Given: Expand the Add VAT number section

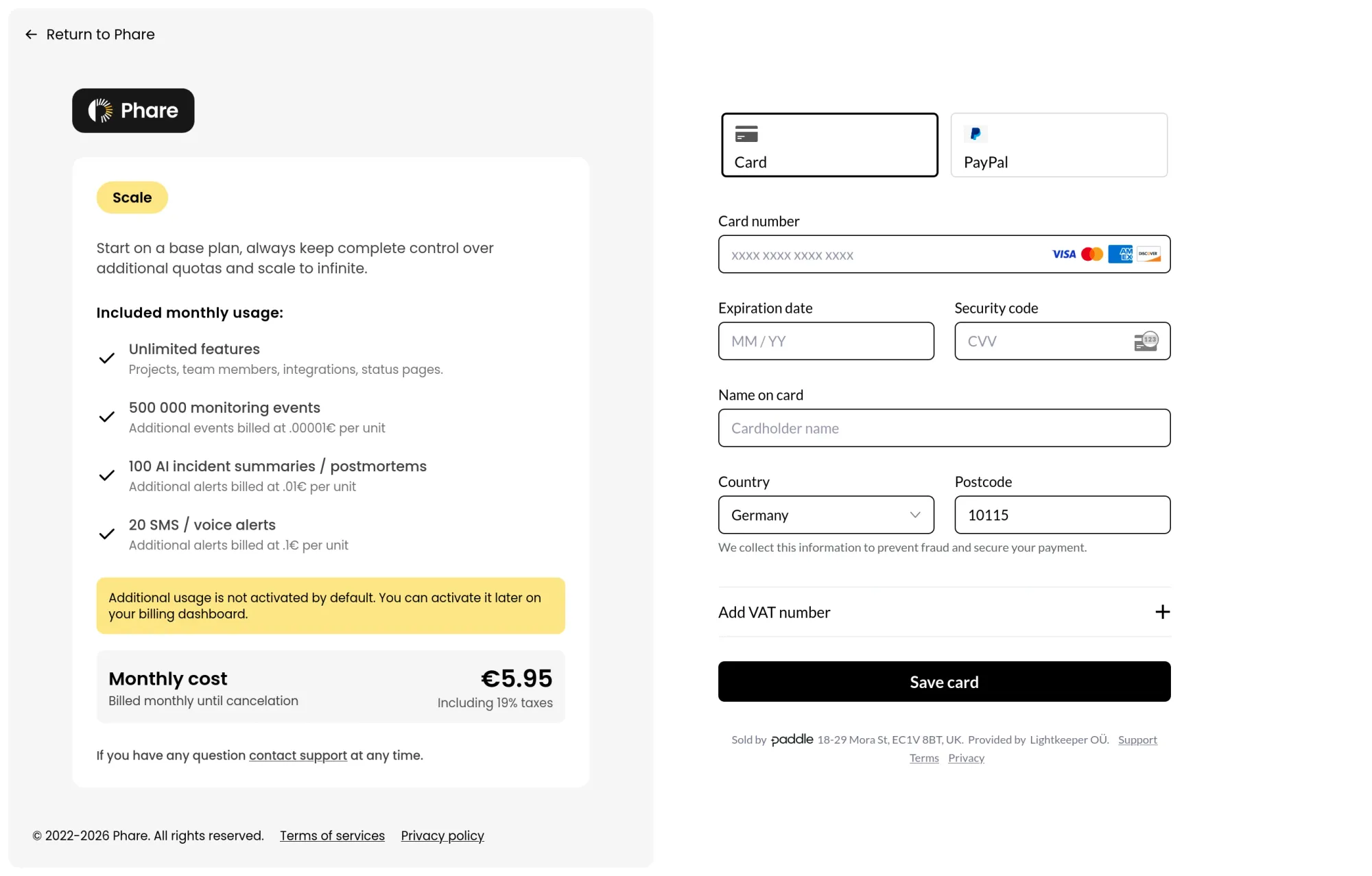Looking at the screenshot, I should tap(774, 613).
